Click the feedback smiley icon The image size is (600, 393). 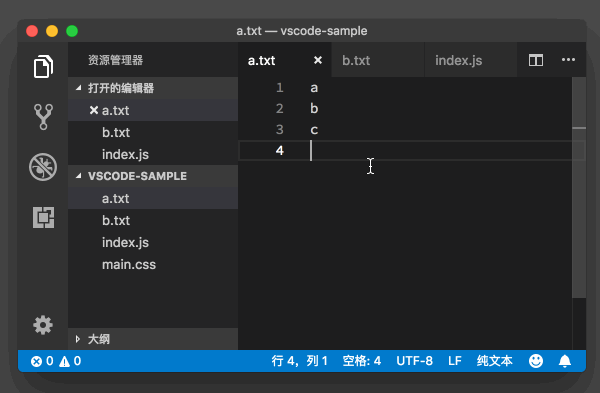pyautogui.click(x=536, y=361)
